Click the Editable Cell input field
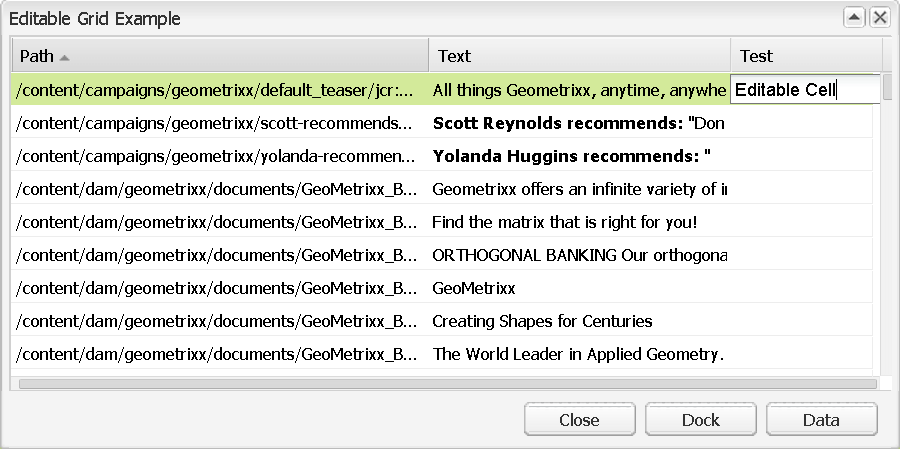900x449 pixels. [x=805, y=90]
